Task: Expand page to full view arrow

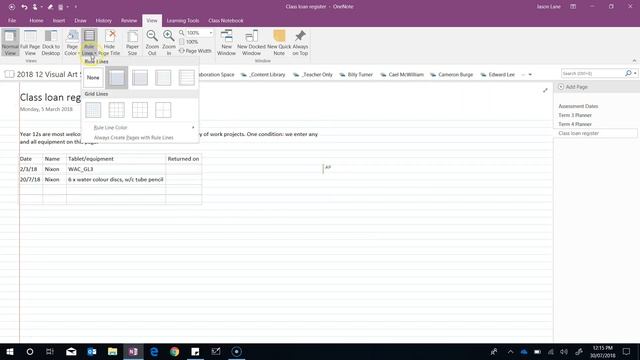Action: [x=545, y=90]
